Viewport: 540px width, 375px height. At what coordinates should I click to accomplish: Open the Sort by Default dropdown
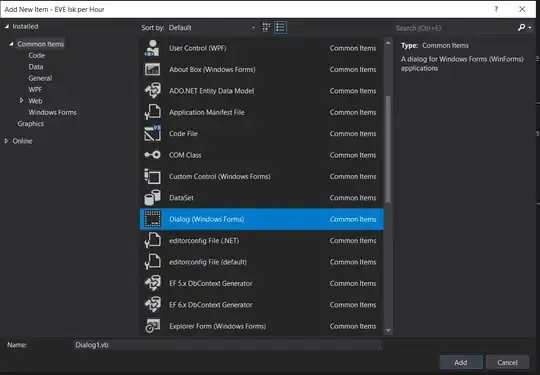211,28
